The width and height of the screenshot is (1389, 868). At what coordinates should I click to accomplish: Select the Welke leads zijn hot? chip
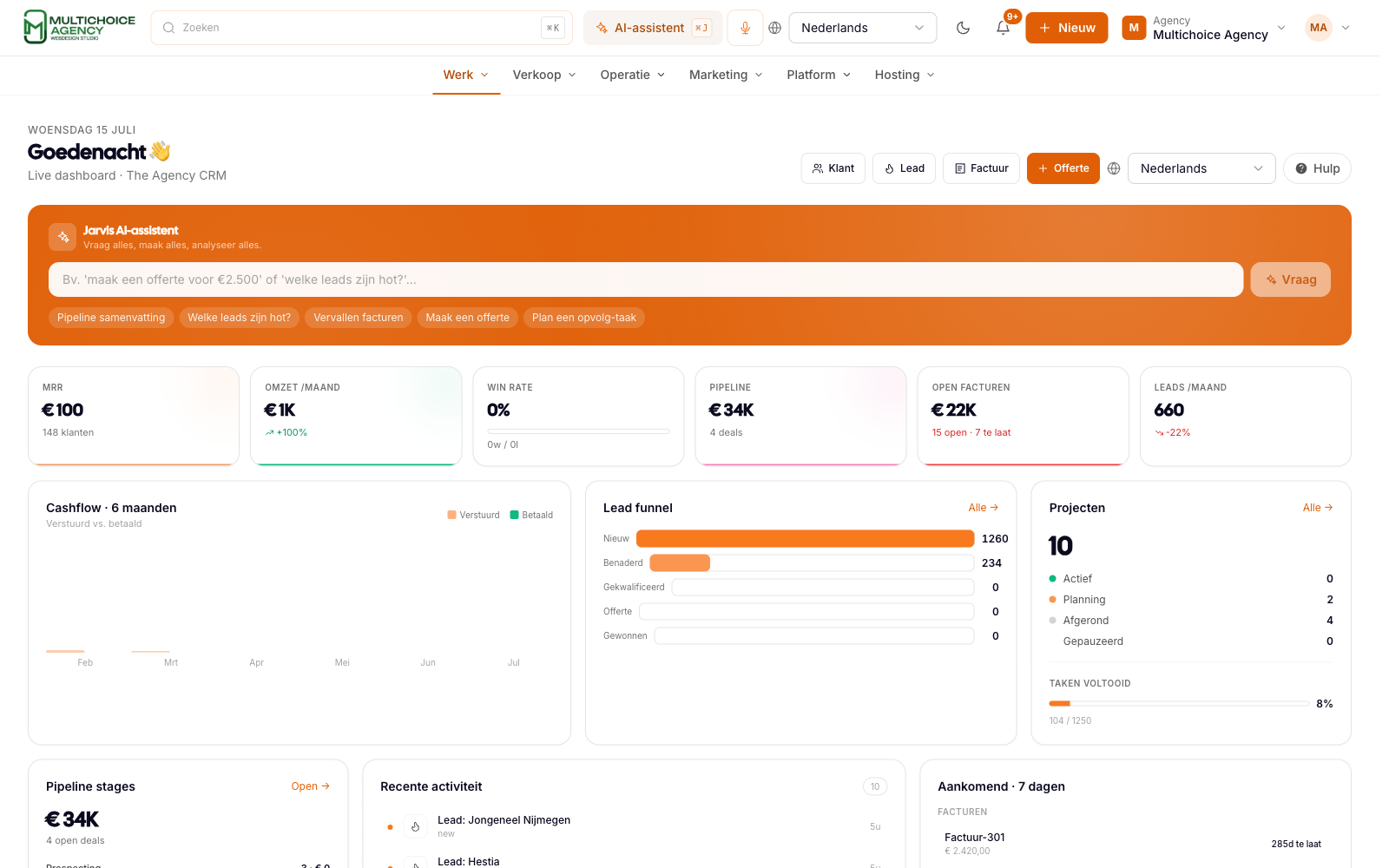[x=240, y=318]
